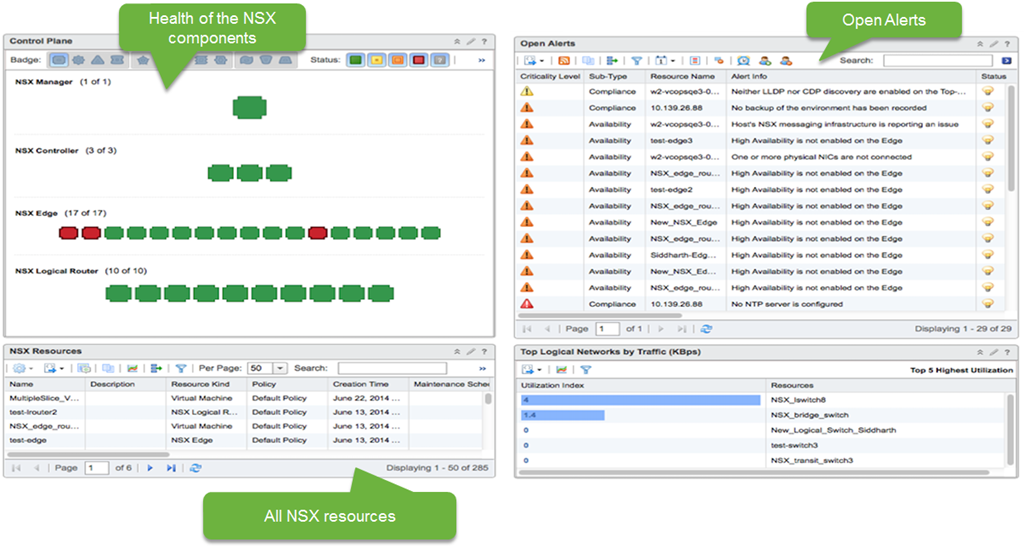Viewport: 1024px width, 548px height.
Task: Expand the Control Plane toolbar overflow arrows
Action: pyautogui.click(x=481, y=60)
